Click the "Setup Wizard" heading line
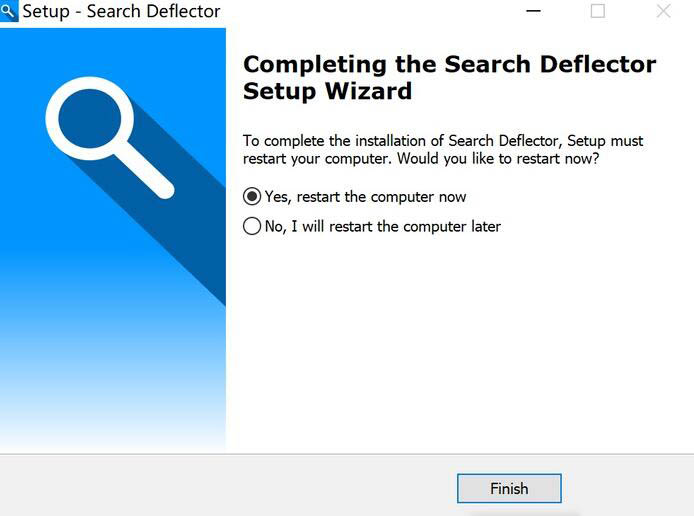The height and width of the screenshot is (516, 694). click(x=327, y=91)
